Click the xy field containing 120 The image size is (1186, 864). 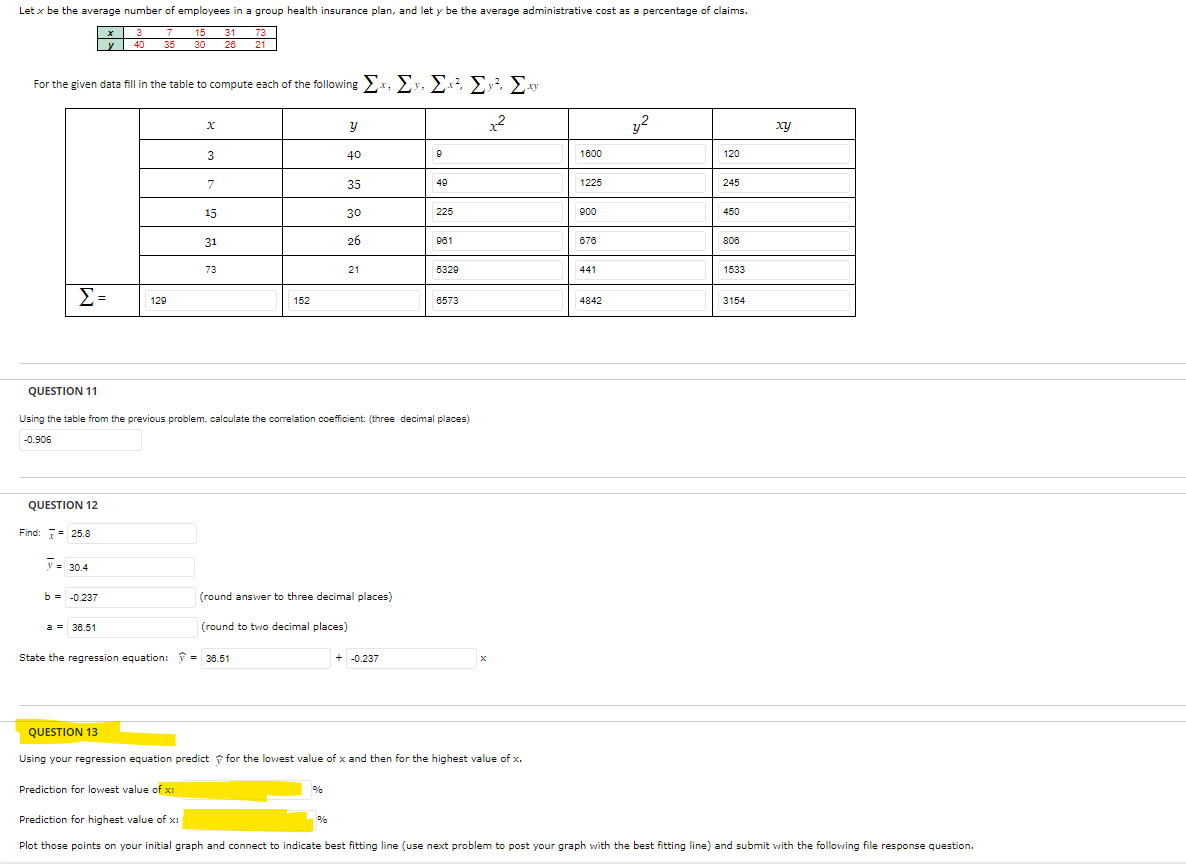coord(782,153)
